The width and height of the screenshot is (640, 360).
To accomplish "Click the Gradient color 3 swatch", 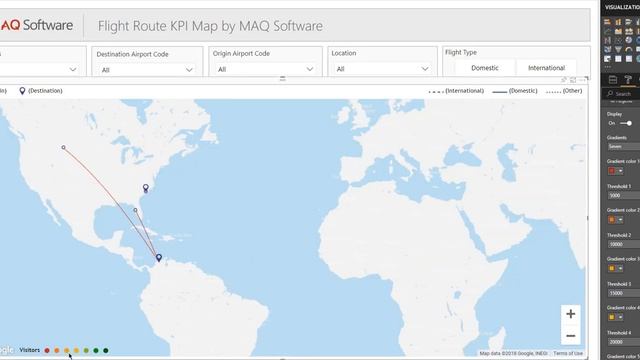I will point(612,268).
